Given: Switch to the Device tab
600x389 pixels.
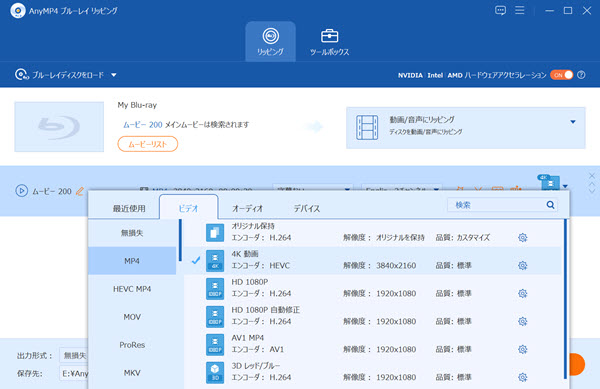Looking at the screenshot, I should tap(307, 208).
